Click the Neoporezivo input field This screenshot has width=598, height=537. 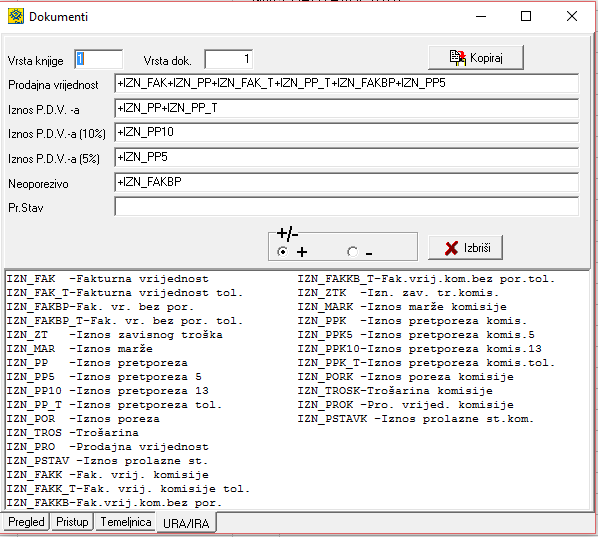[346, 182]
